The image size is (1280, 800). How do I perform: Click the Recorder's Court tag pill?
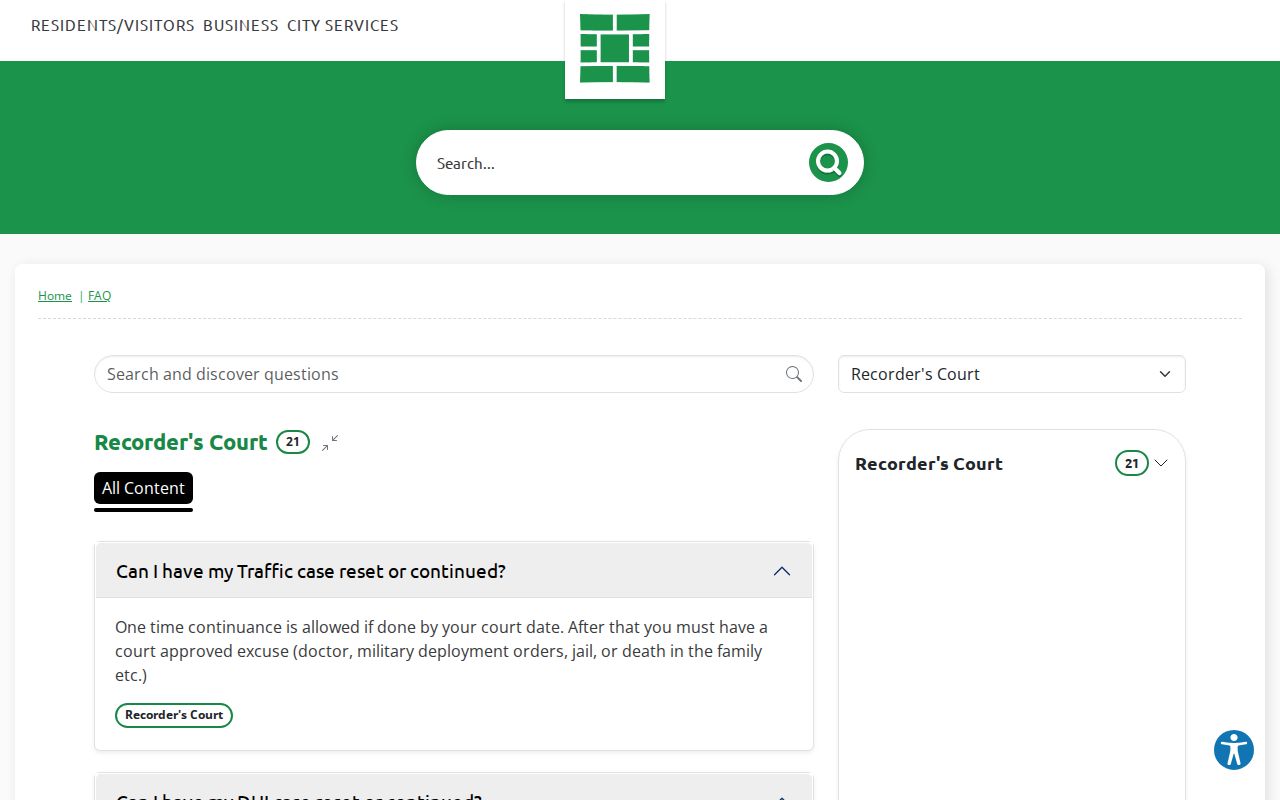[x=174, y=715]
